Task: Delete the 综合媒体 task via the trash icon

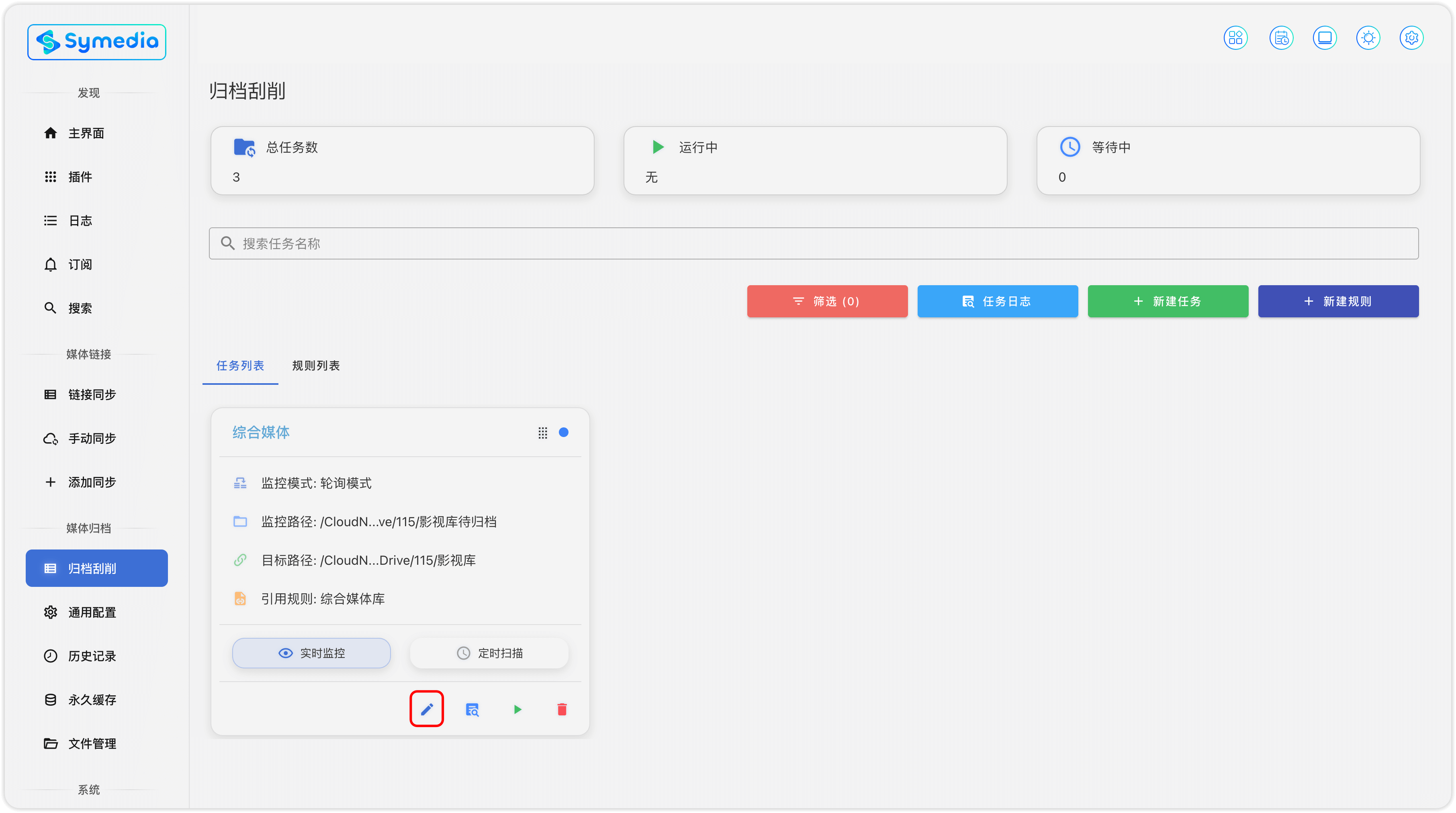Action: click(x=562, y=709)
